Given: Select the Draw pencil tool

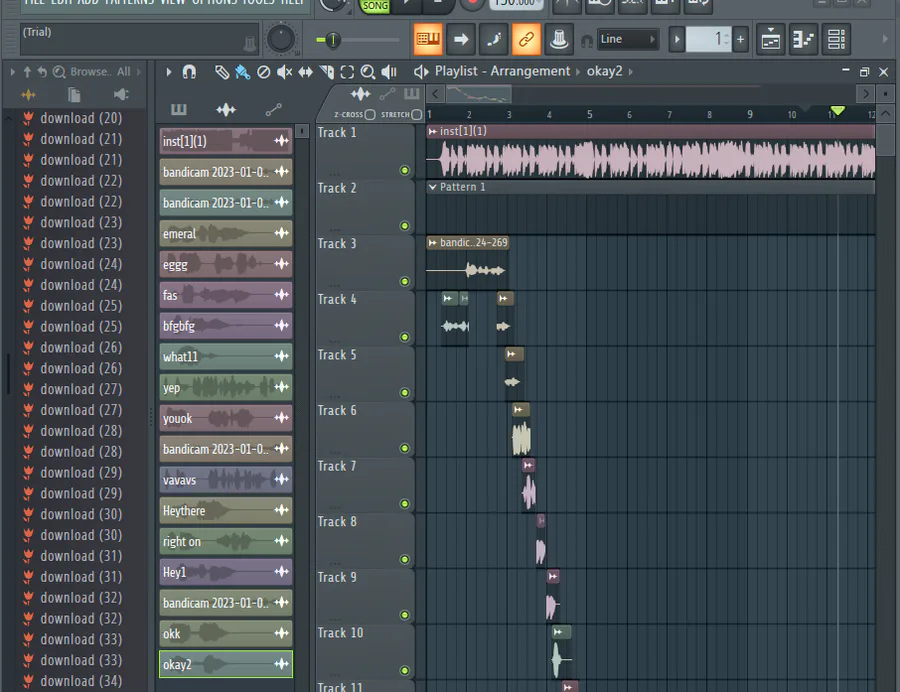Looking at the screenshot, I should 222,72.
